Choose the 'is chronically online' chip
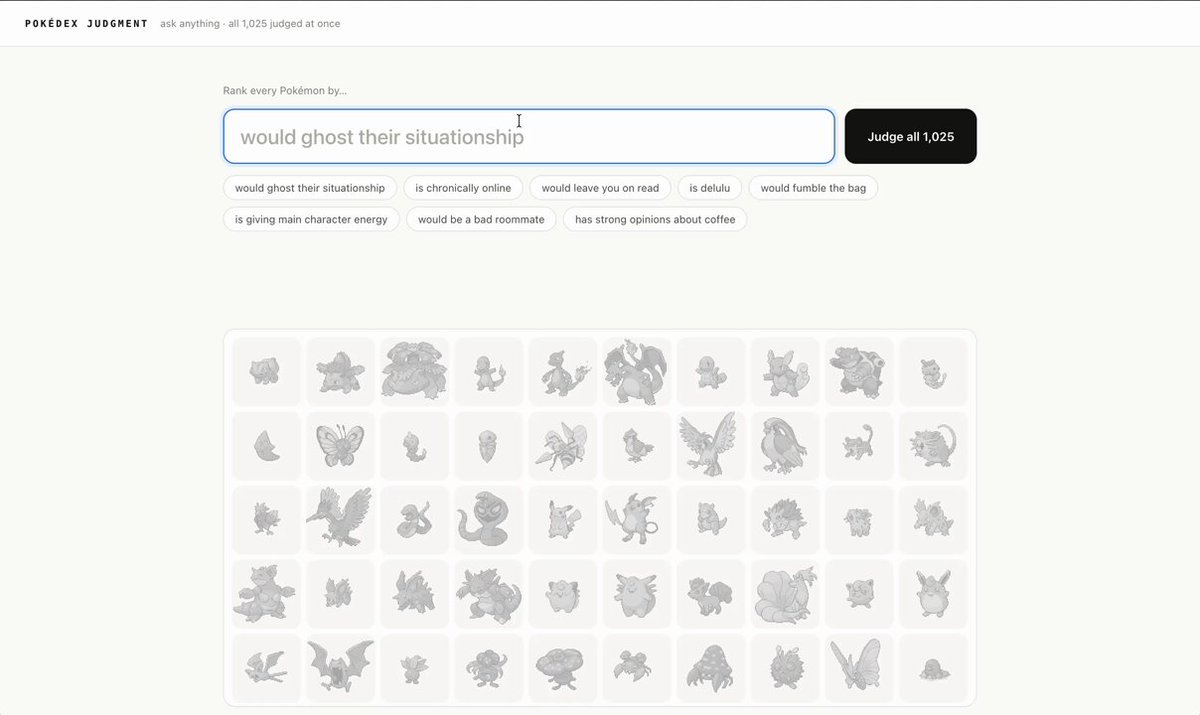1200x715 pixels. tap(463, 188)
